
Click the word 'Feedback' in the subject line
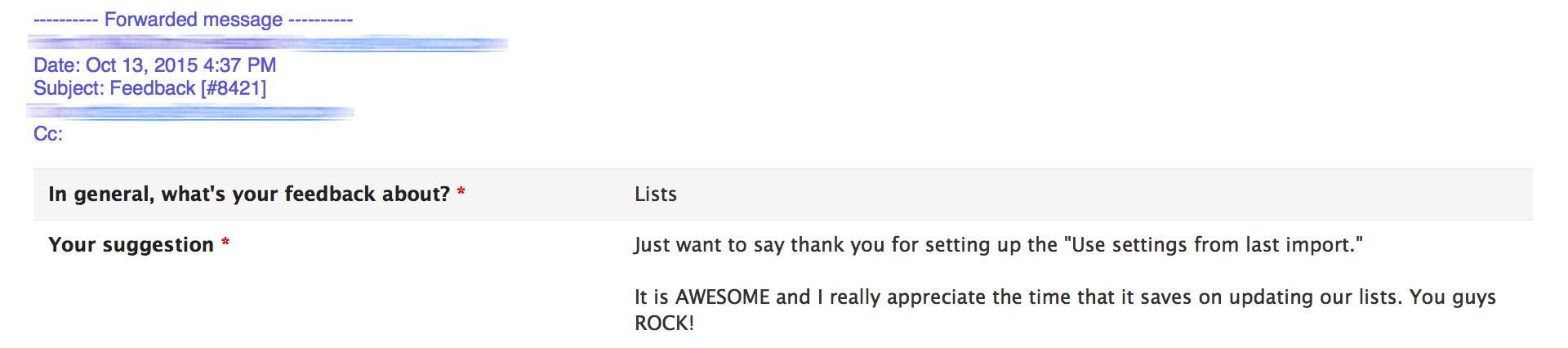click(x=153, y=88)
